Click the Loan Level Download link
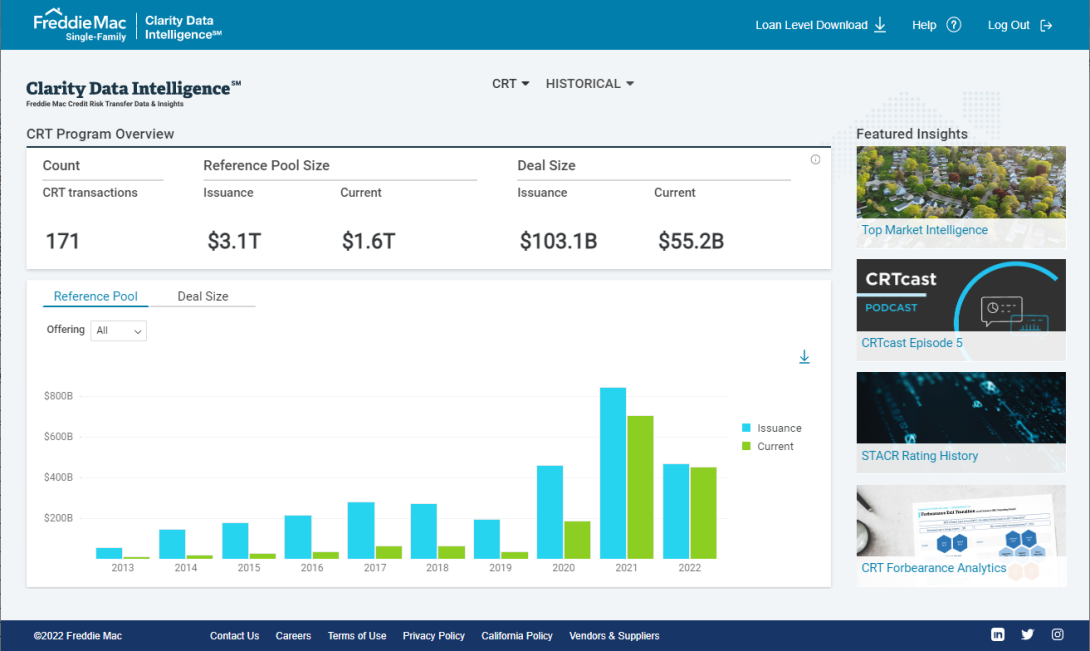 [x=811, y=25]
